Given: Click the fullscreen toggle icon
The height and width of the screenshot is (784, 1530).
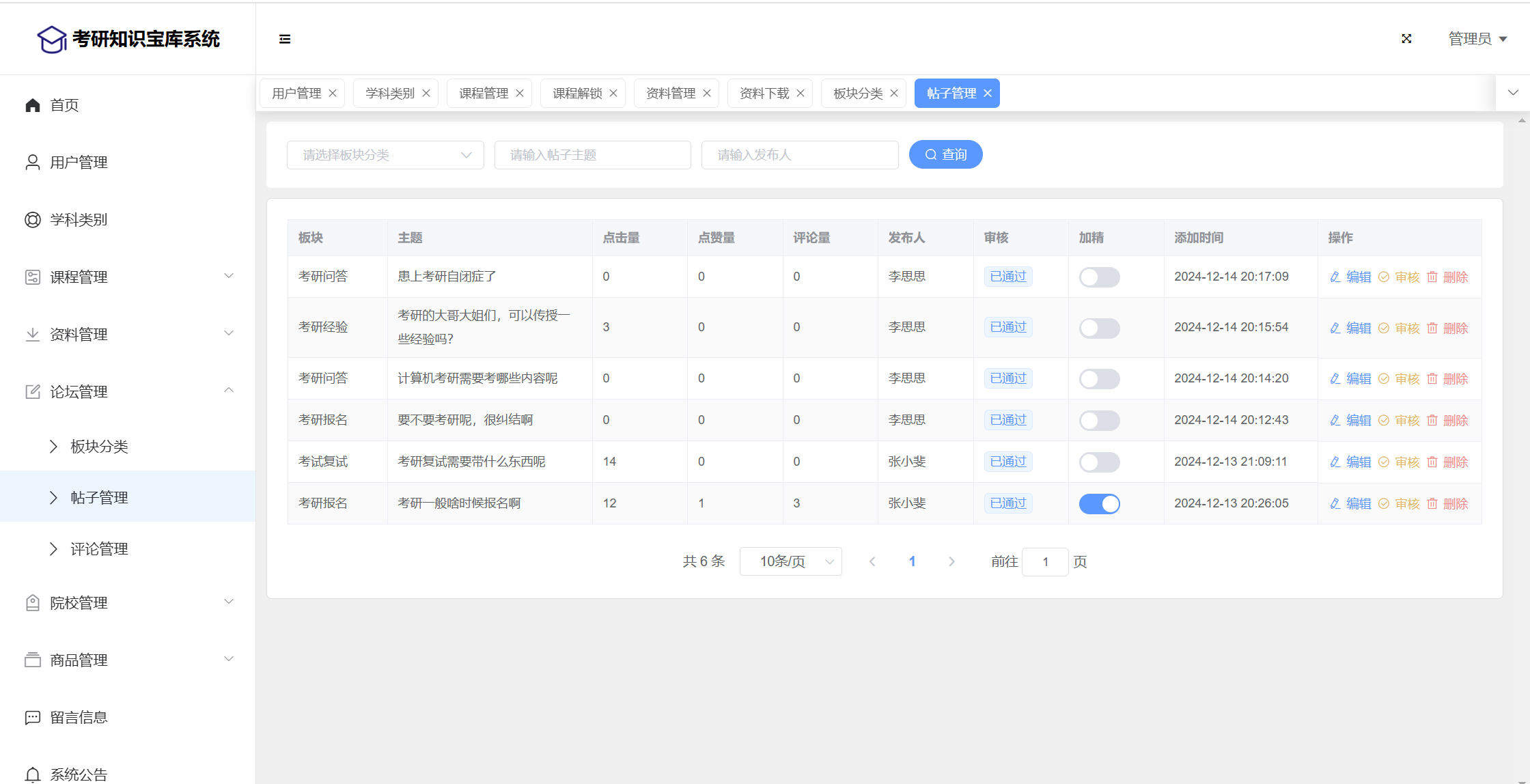Looking at the screenshot, I should click(1406, 39).
